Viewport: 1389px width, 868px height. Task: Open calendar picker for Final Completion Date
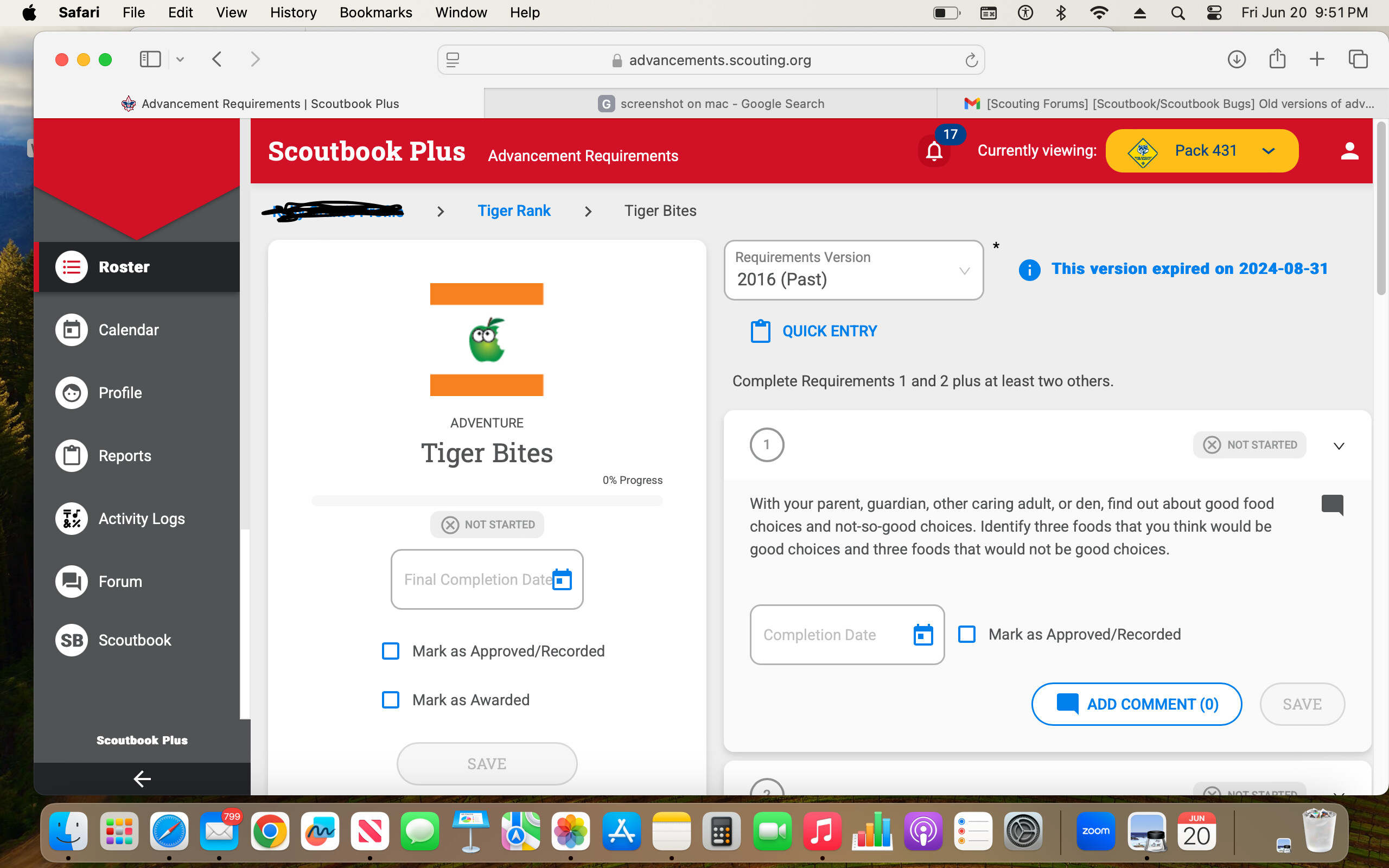coord(562,580)
